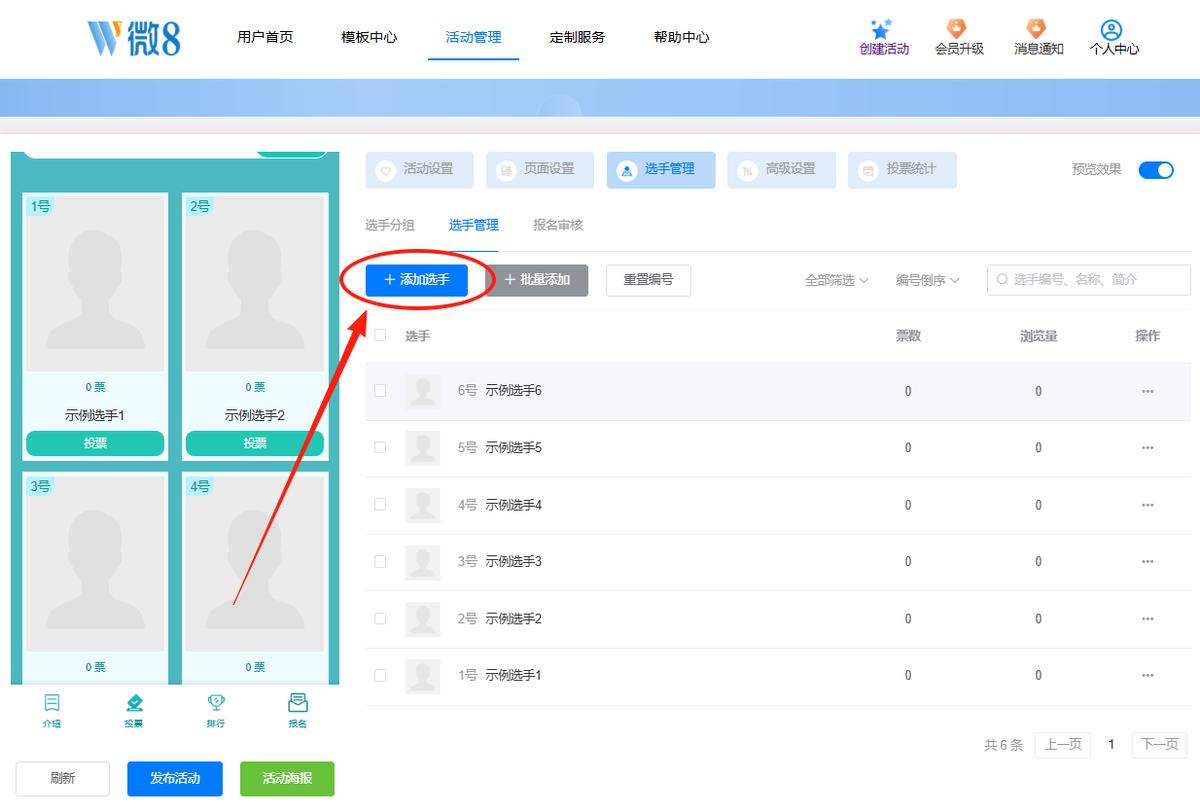Open 消息通知 notification icon

click(1036, 29)
